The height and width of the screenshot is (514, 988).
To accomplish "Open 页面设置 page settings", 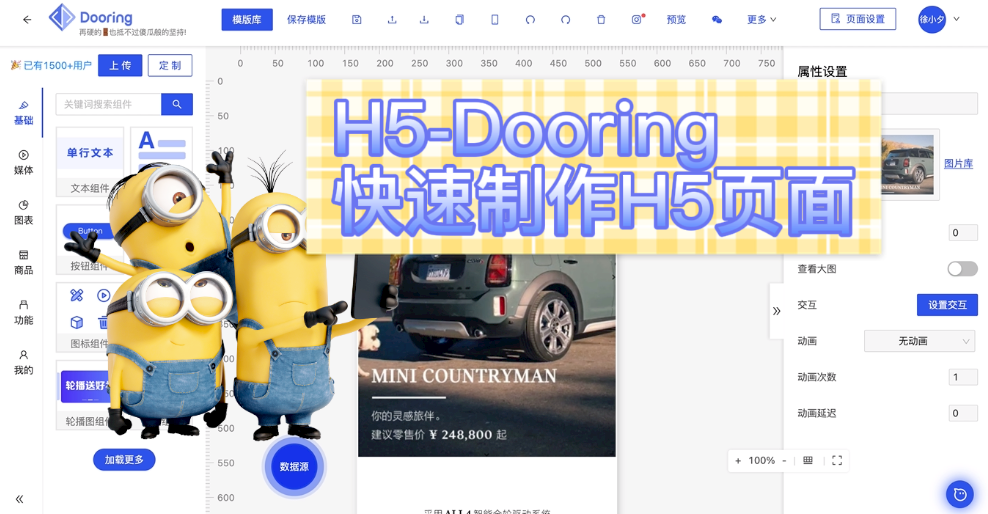I will coord(858,19).
